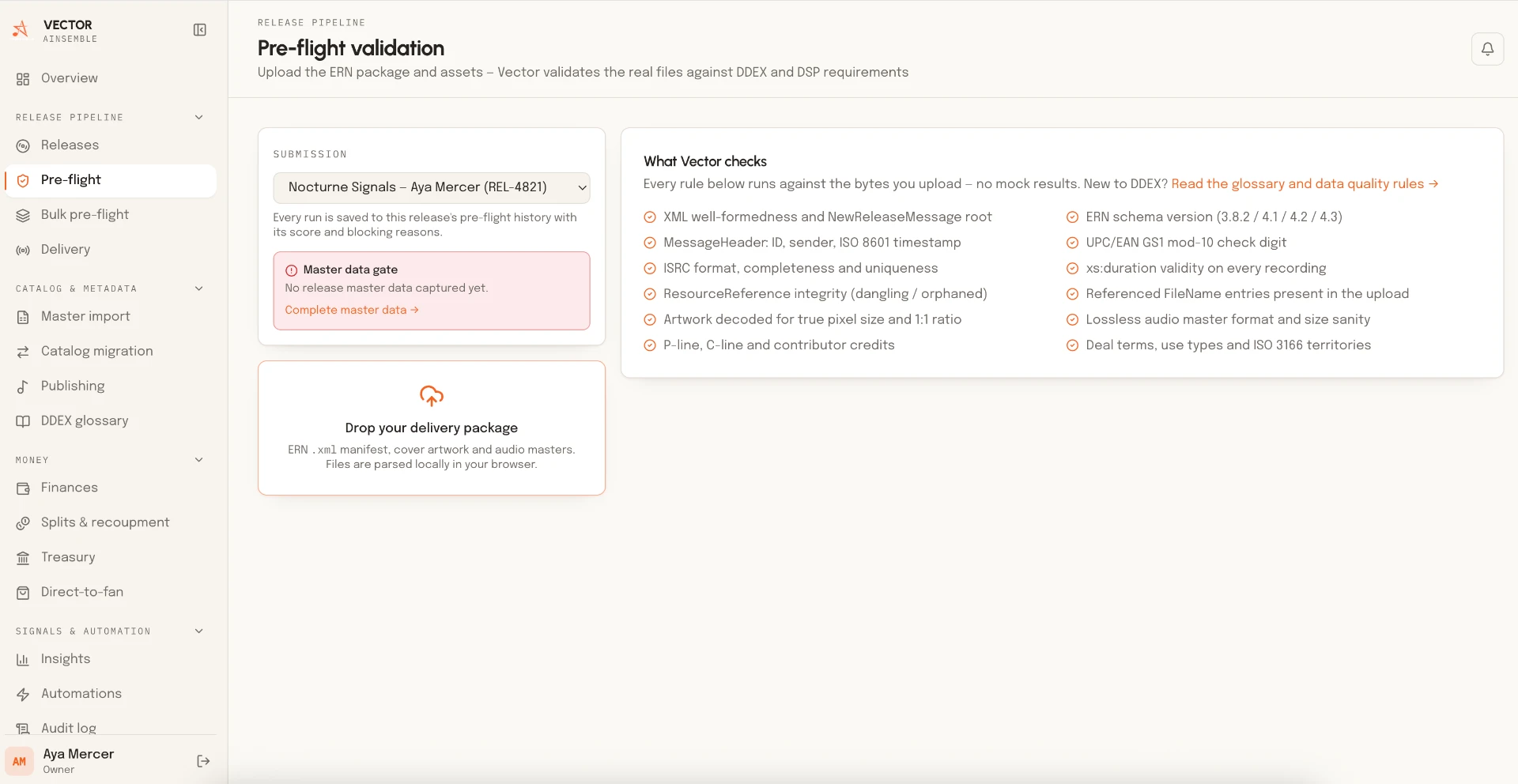Click 'ISRC format, completeness and uniqueness' text
Image resolution: width=1518 pixels, height=784 pixels.
pyautogui.click(x=800, y=269)
